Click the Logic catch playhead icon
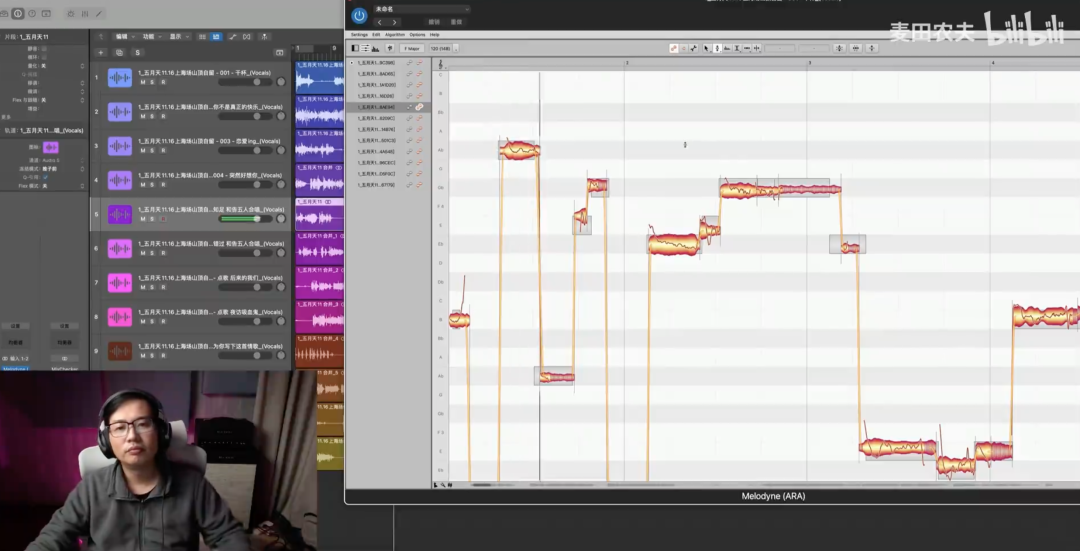Viewport: 1080px width, 551px height. pos(262,37)
